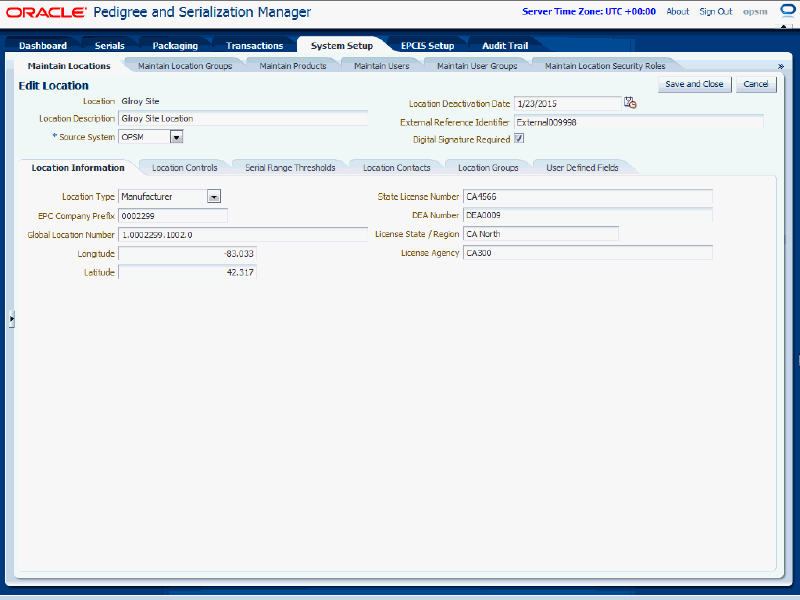
Task: Switch to inner Location Groups tab
Action: tap(488, 167)
